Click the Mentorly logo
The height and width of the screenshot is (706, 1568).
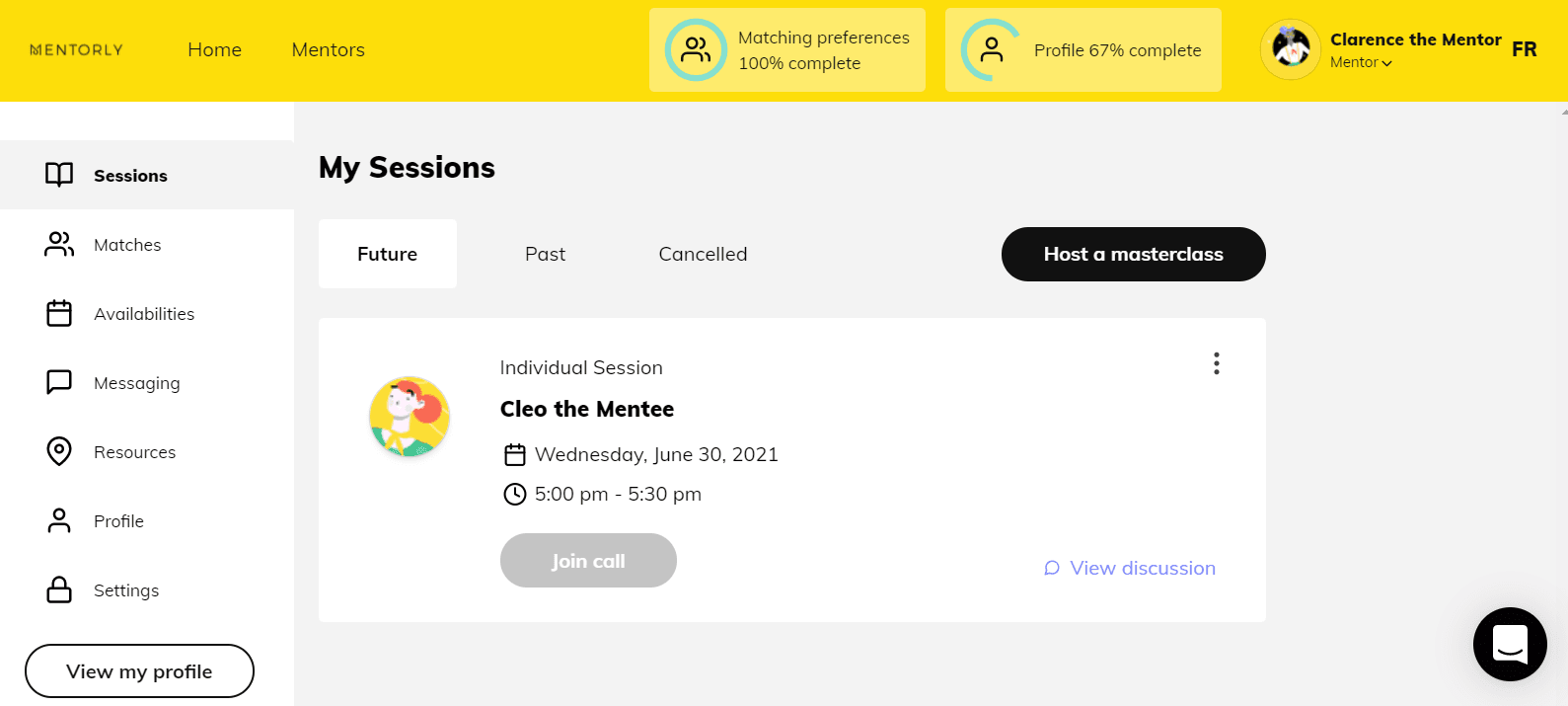[77, 49]
